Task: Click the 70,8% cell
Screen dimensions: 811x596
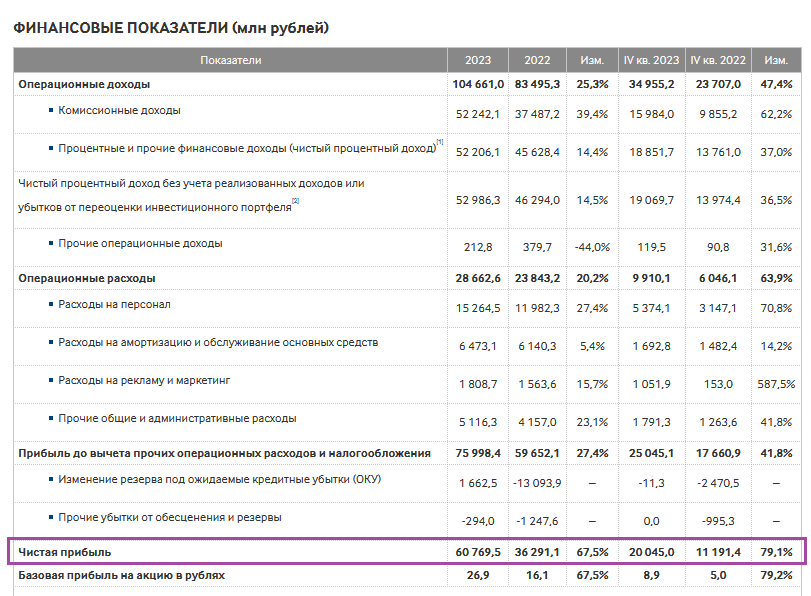Action: [x=776, y=308]
